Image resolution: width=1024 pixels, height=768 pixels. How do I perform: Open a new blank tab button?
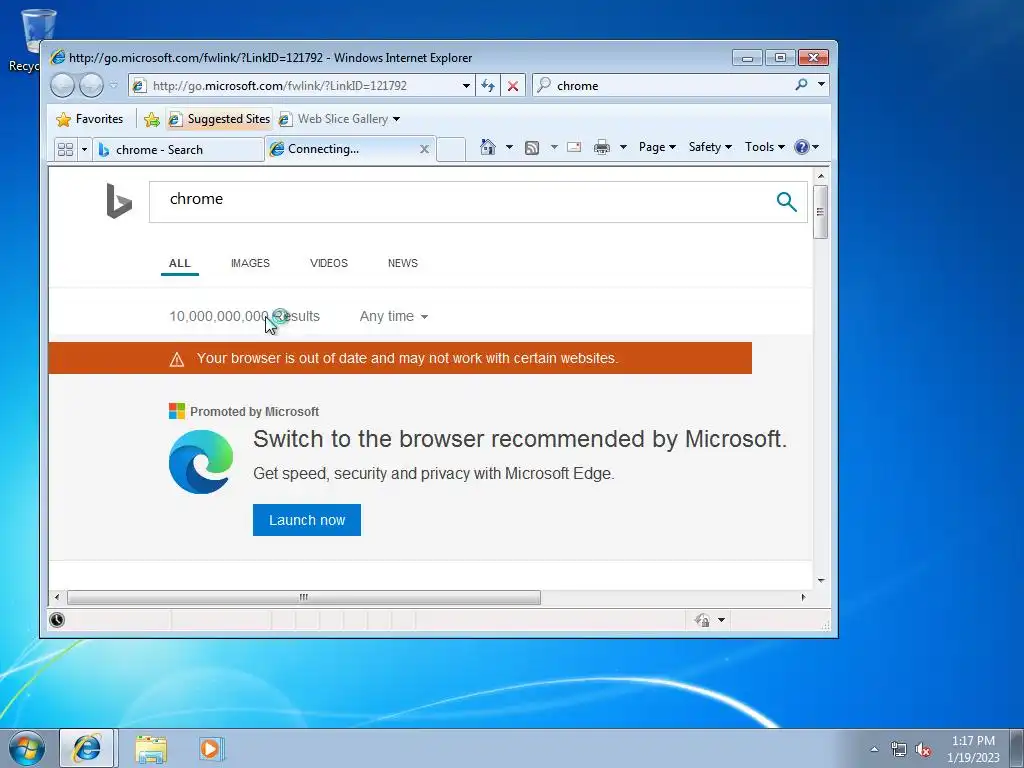[x=451, y=150]
